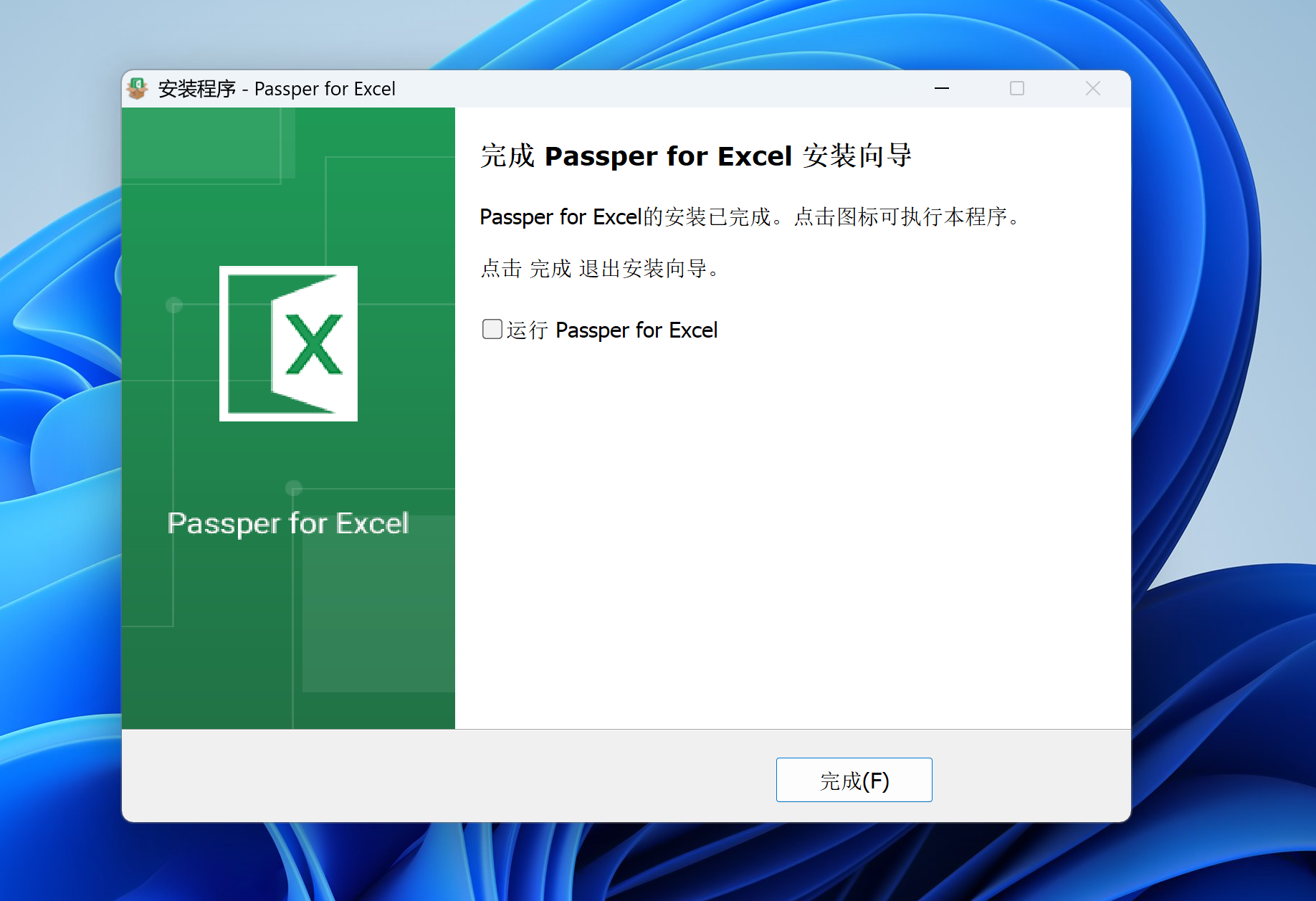Click the small circle node above Passper text
The image size is (1316, 901).
click(x=293, y=488)
